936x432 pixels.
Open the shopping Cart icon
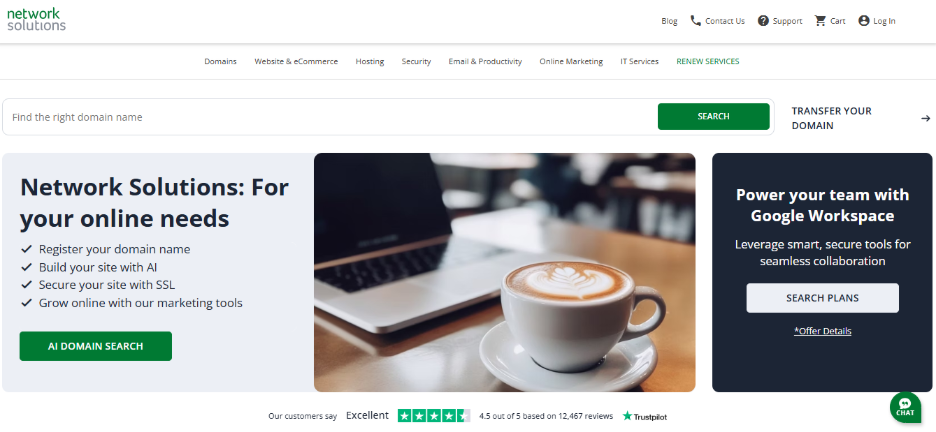click(x=820, y=21)
